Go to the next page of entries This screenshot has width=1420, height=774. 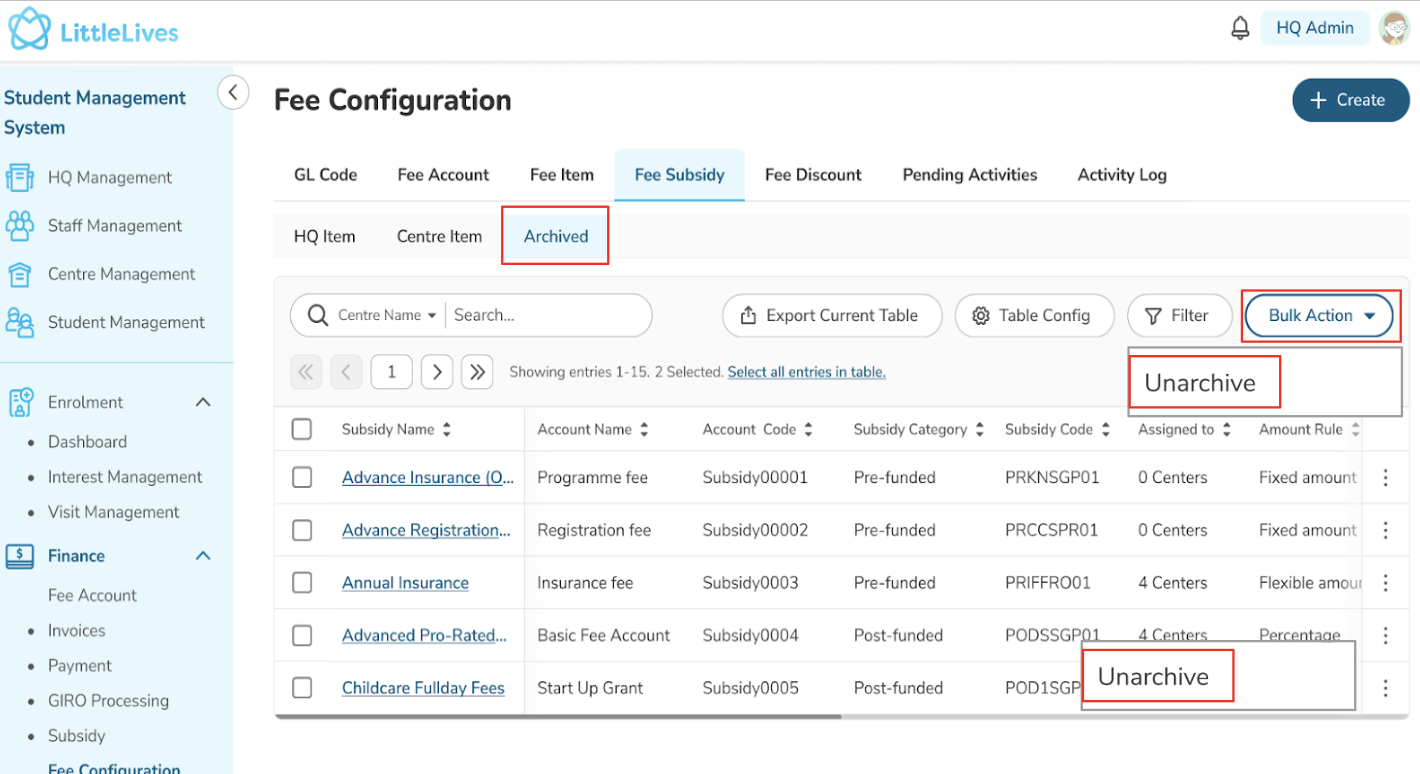pyautogui.click(x=437, y=372)
